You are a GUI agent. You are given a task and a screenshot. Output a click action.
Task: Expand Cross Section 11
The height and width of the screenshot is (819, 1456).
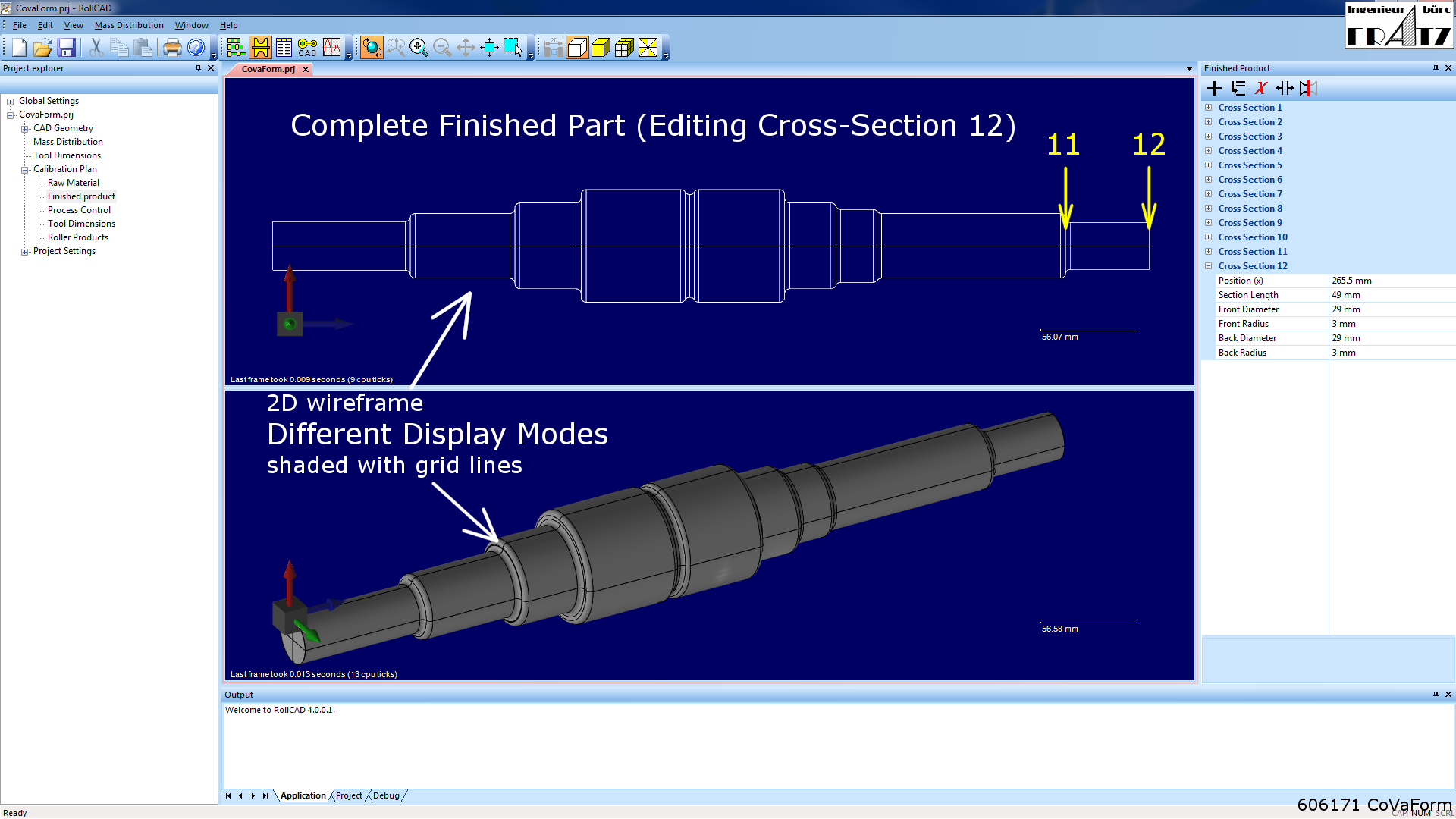[1209, 252]
